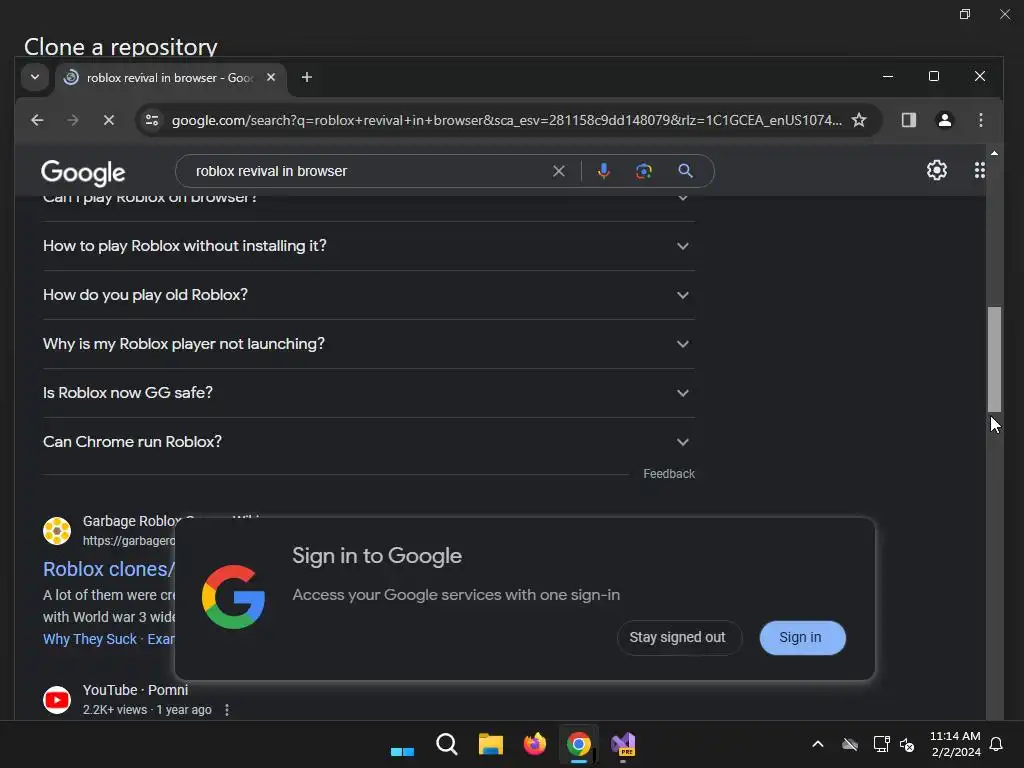Click the Feedback link

(669, 473)
